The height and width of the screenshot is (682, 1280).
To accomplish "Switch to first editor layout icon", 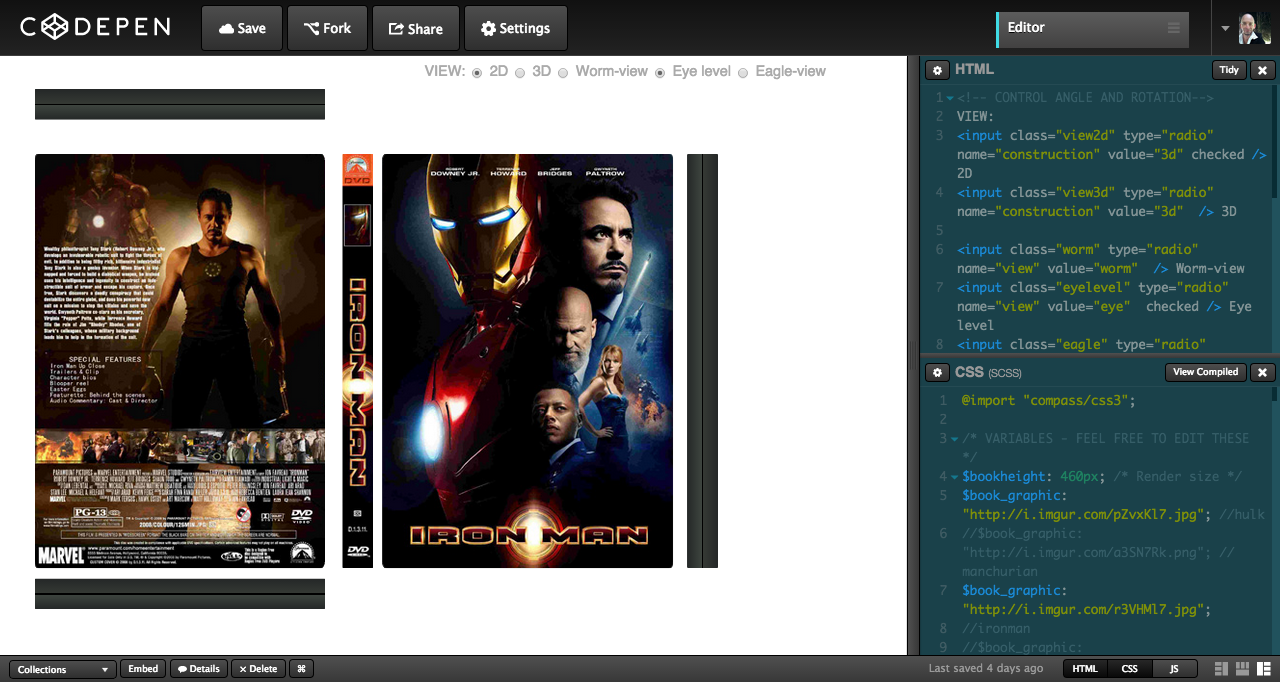I will [1221, 669].
